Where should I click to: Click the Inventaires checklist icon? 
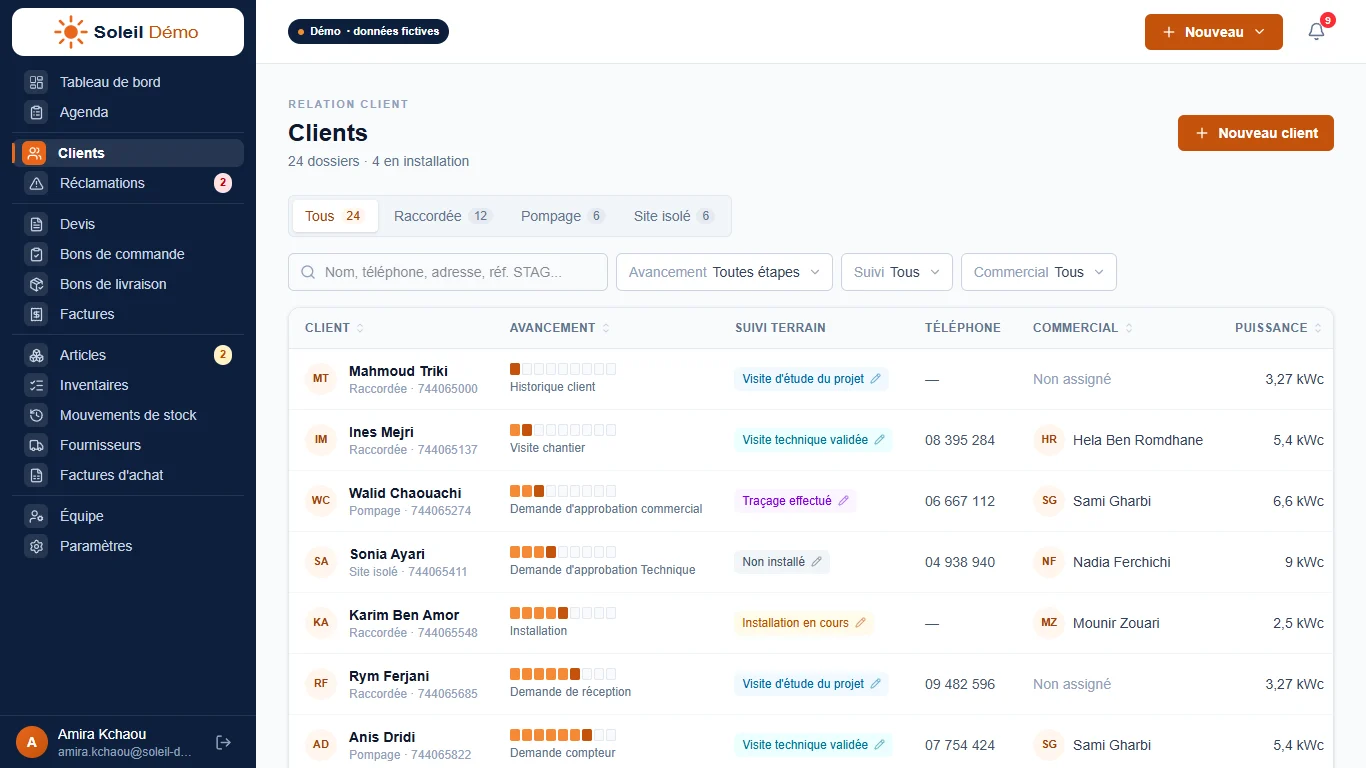[x=36, y=385]
